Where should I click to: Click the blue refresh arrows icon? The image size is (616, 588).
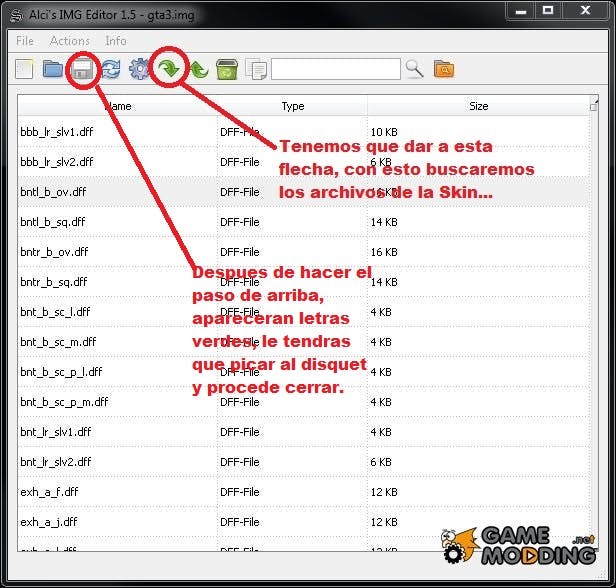coord(111,69)
